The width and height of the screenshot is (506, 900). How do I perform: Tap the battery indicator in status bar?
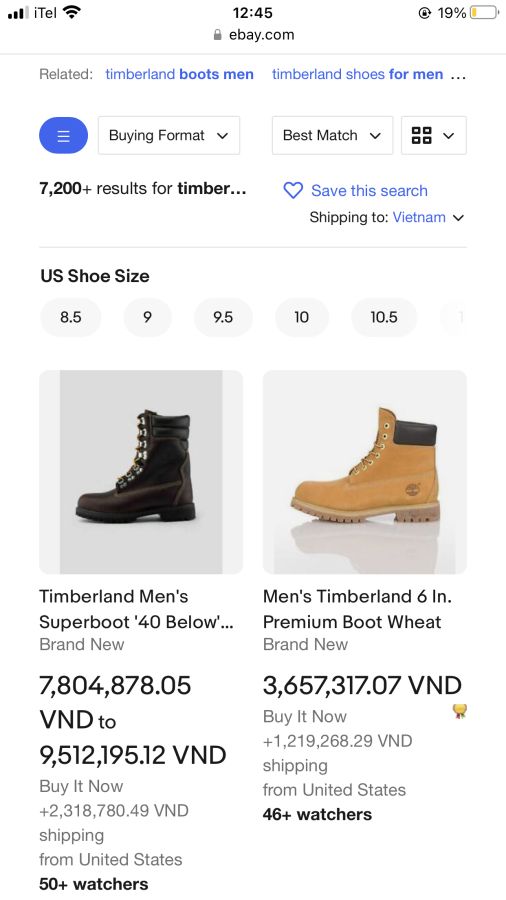tap(484, 13)
